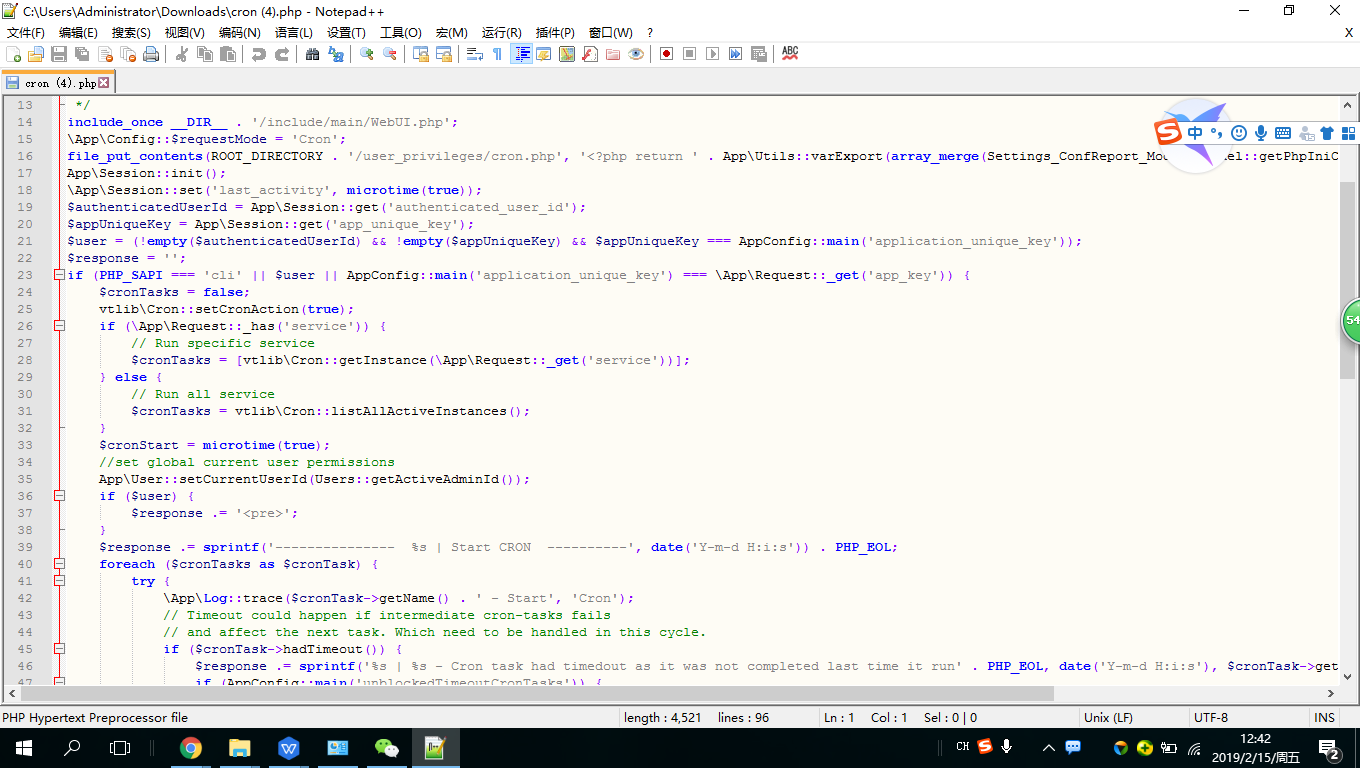Collapse the hadTimeout block on line 45
Viewport: 1360px width, 768px height.
pos(60,649)
